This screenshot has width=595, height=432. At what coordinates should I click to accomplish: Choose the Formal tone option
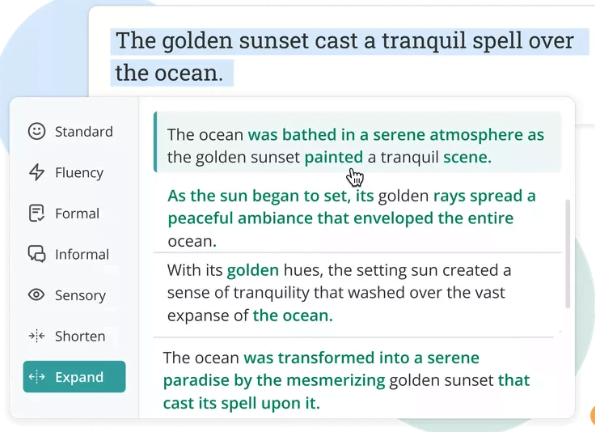pos(77,213)
